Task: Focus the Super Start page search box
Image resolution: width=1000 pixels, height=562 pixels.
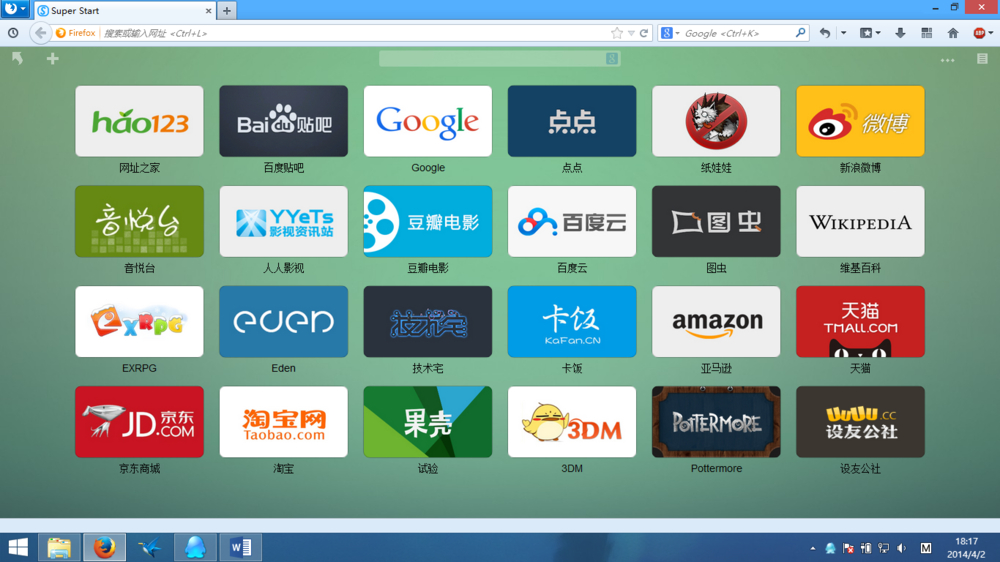Action: pos(492,59)
